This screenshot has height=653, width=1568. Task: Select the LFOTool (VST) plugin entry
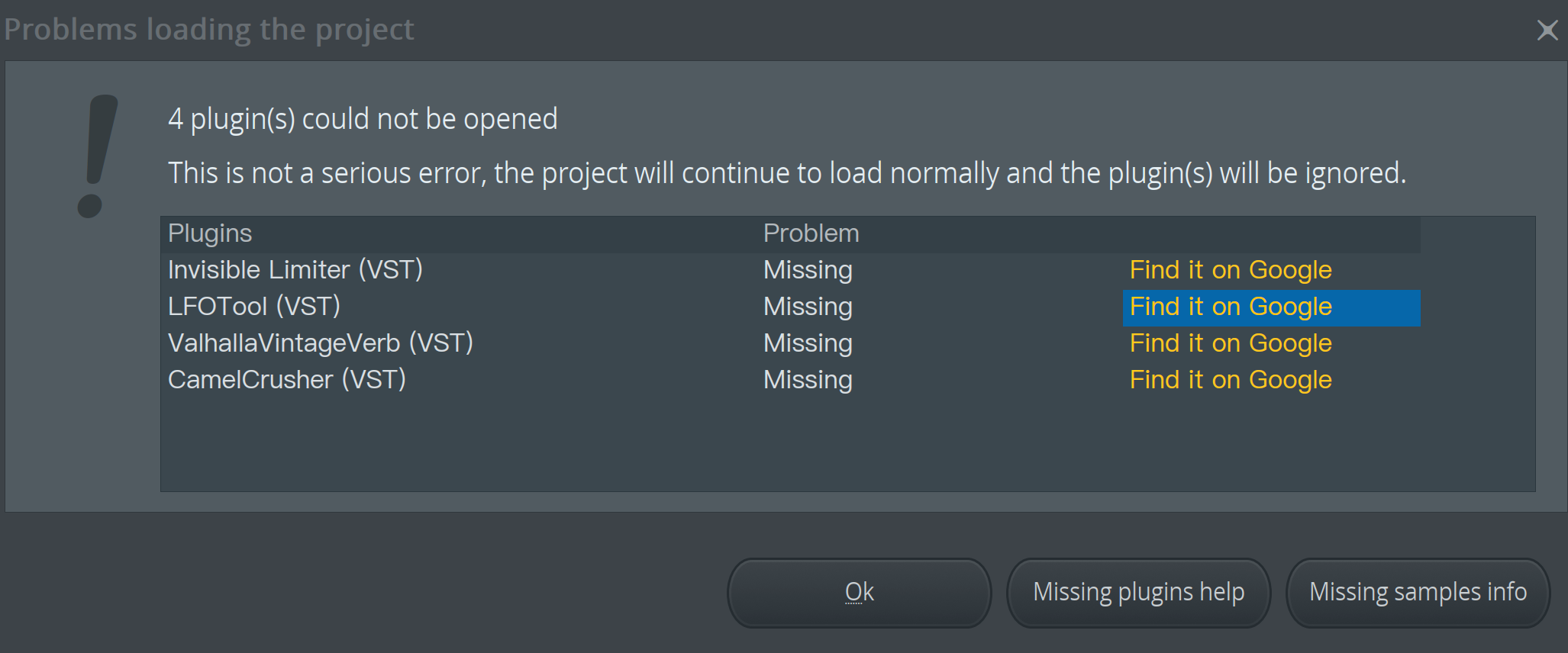254,307
